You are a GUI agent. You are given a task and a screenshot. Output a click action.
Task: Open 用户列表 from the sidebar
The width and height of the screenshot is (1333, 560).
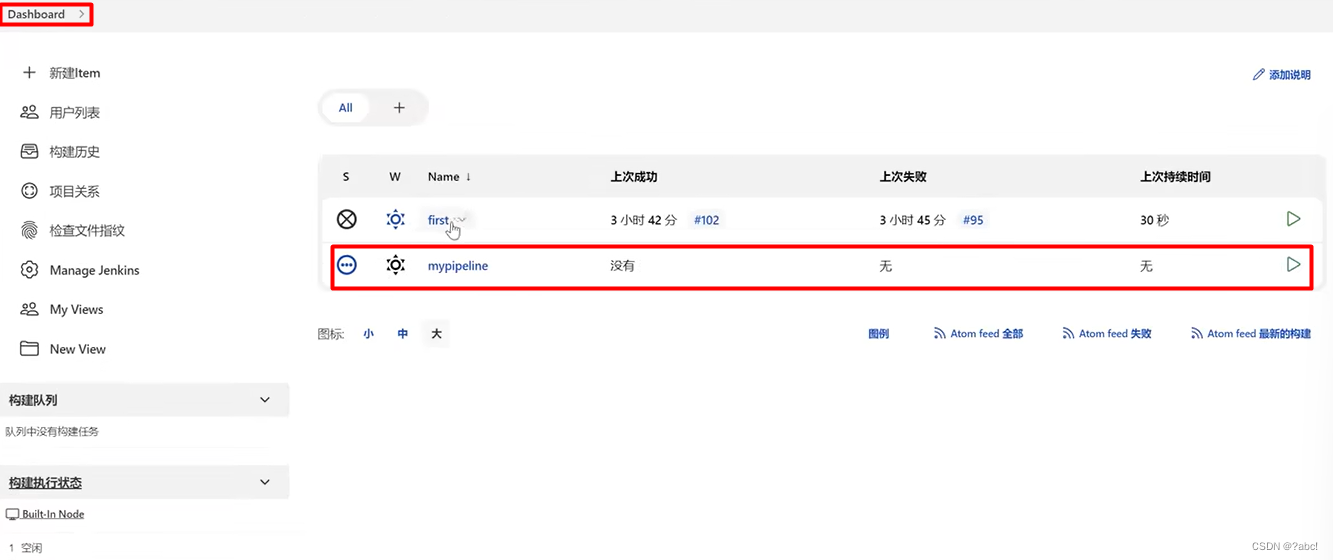[x=75, y=113]
